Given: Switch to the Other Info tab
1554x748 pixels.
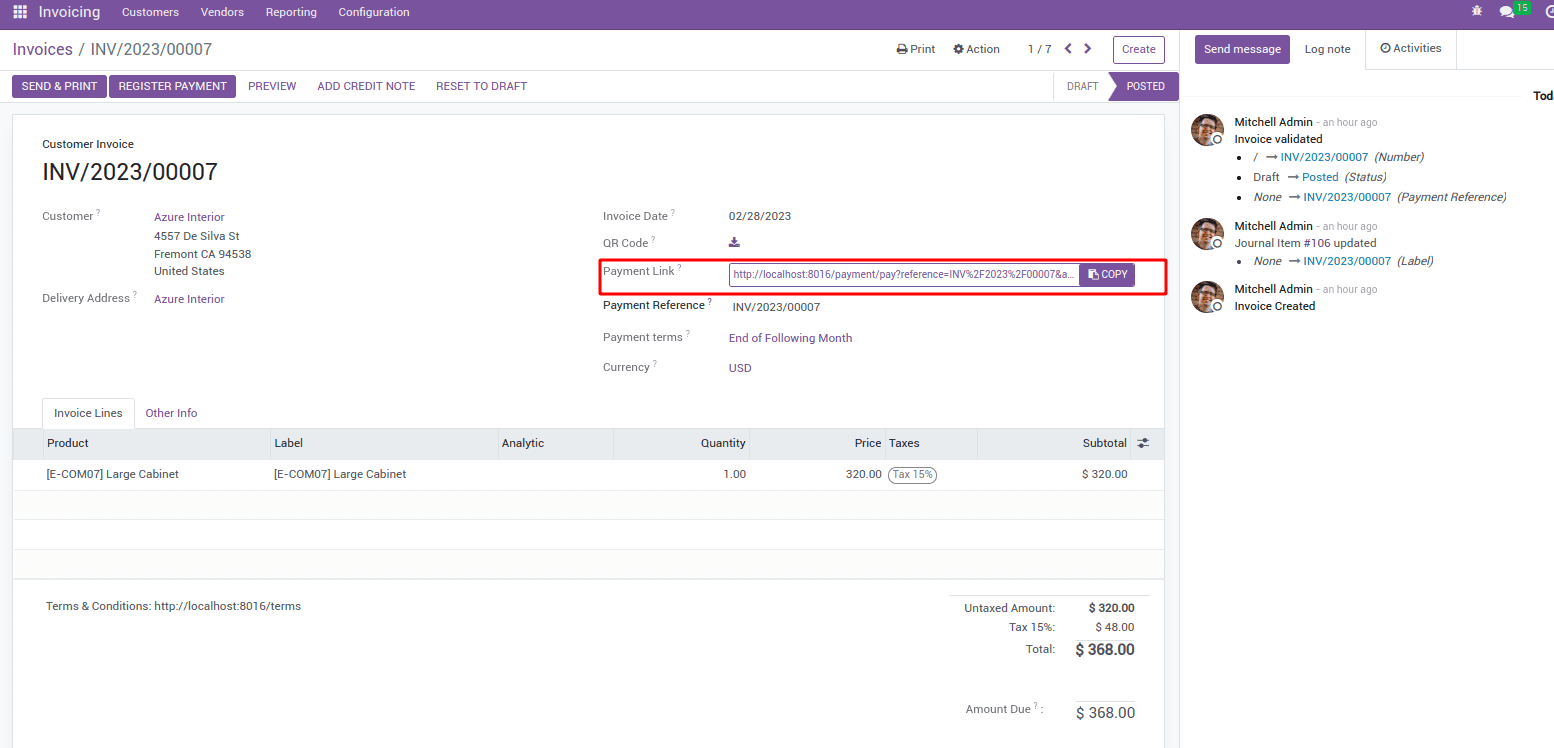Looking at the screenshot, I should pyautogui.click(x=171, y=412).
